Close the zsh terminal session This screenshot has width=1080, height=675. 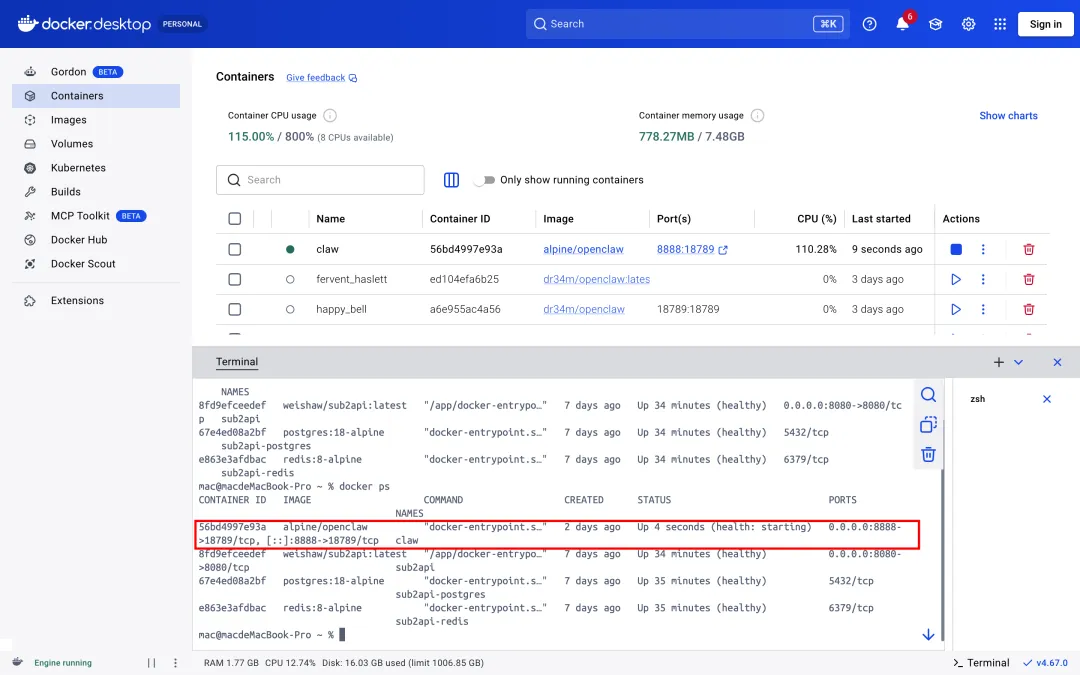pyautogui.click(x=1047, y=399)
